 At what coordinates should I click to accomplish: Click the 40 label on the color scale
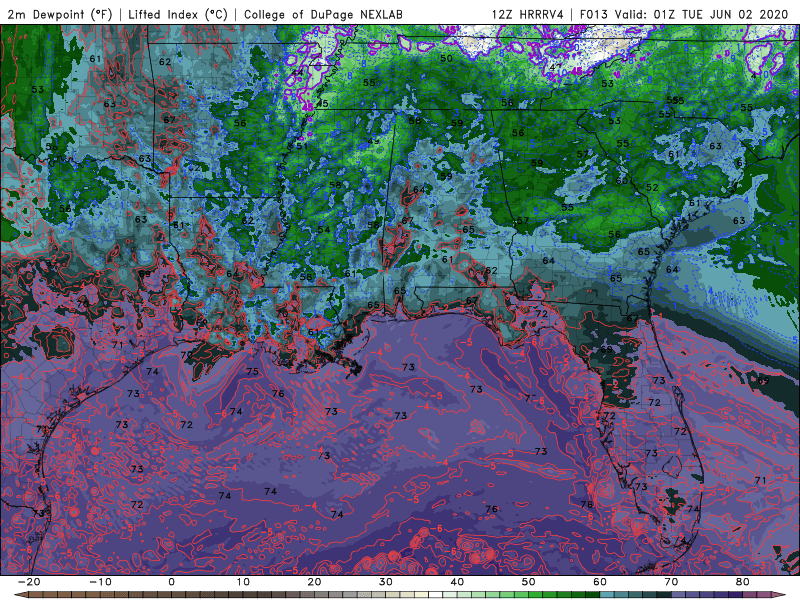[457, 582]
